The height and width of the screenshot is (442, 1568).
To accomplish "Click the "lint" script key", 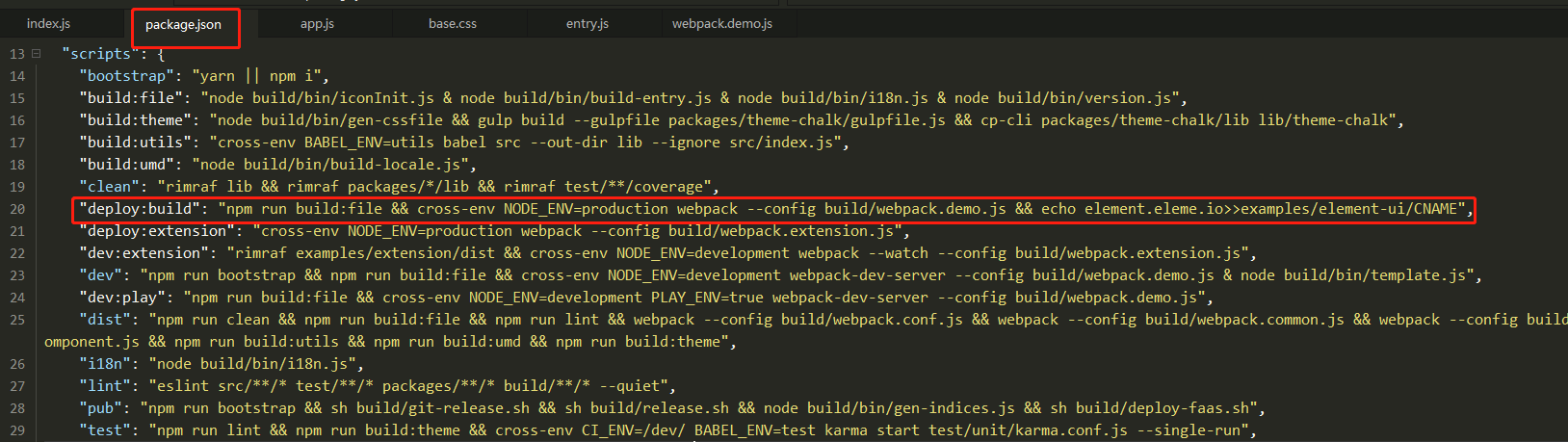I will [105, 386].
